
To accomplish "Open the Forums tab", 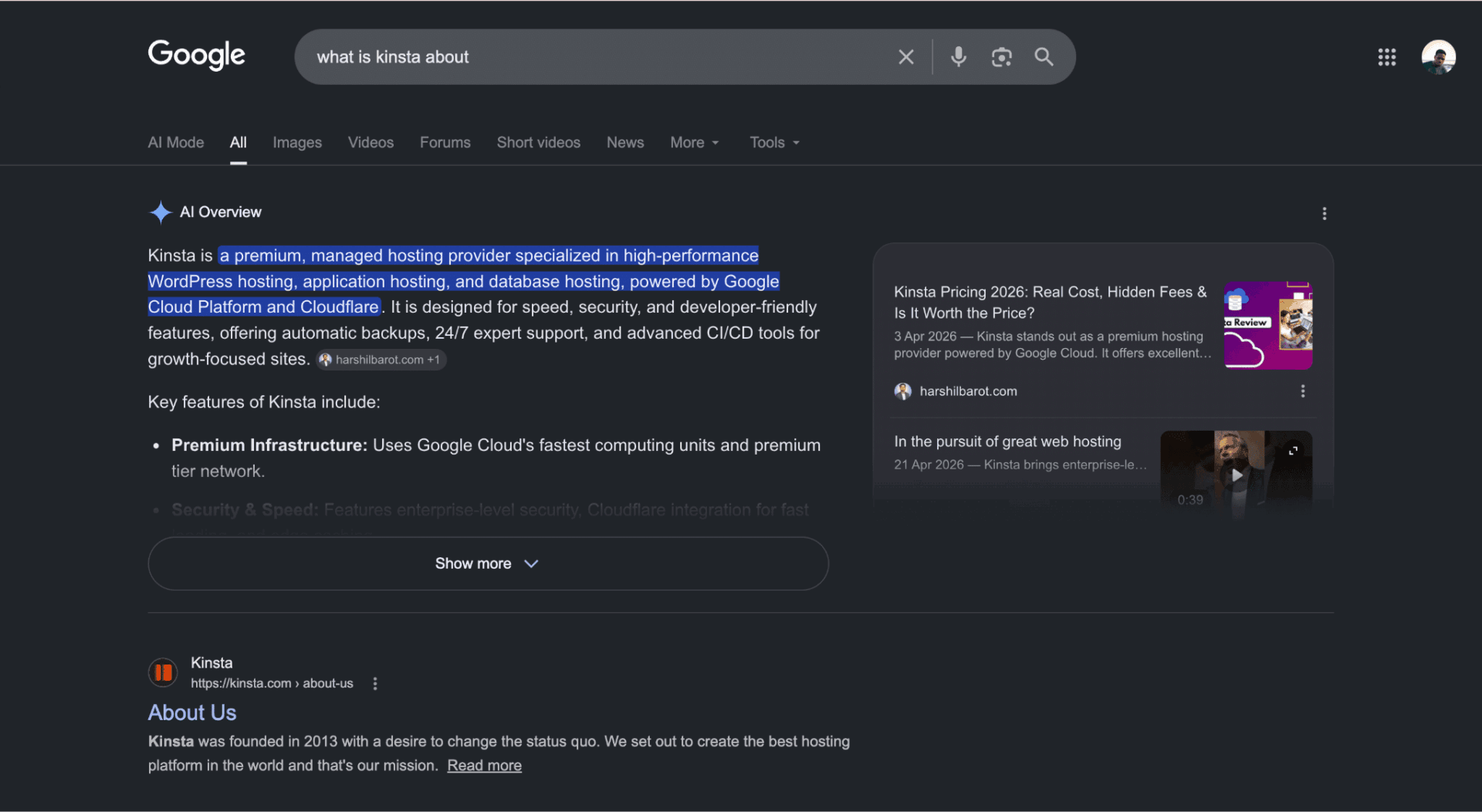I will [x=445, y=143].
